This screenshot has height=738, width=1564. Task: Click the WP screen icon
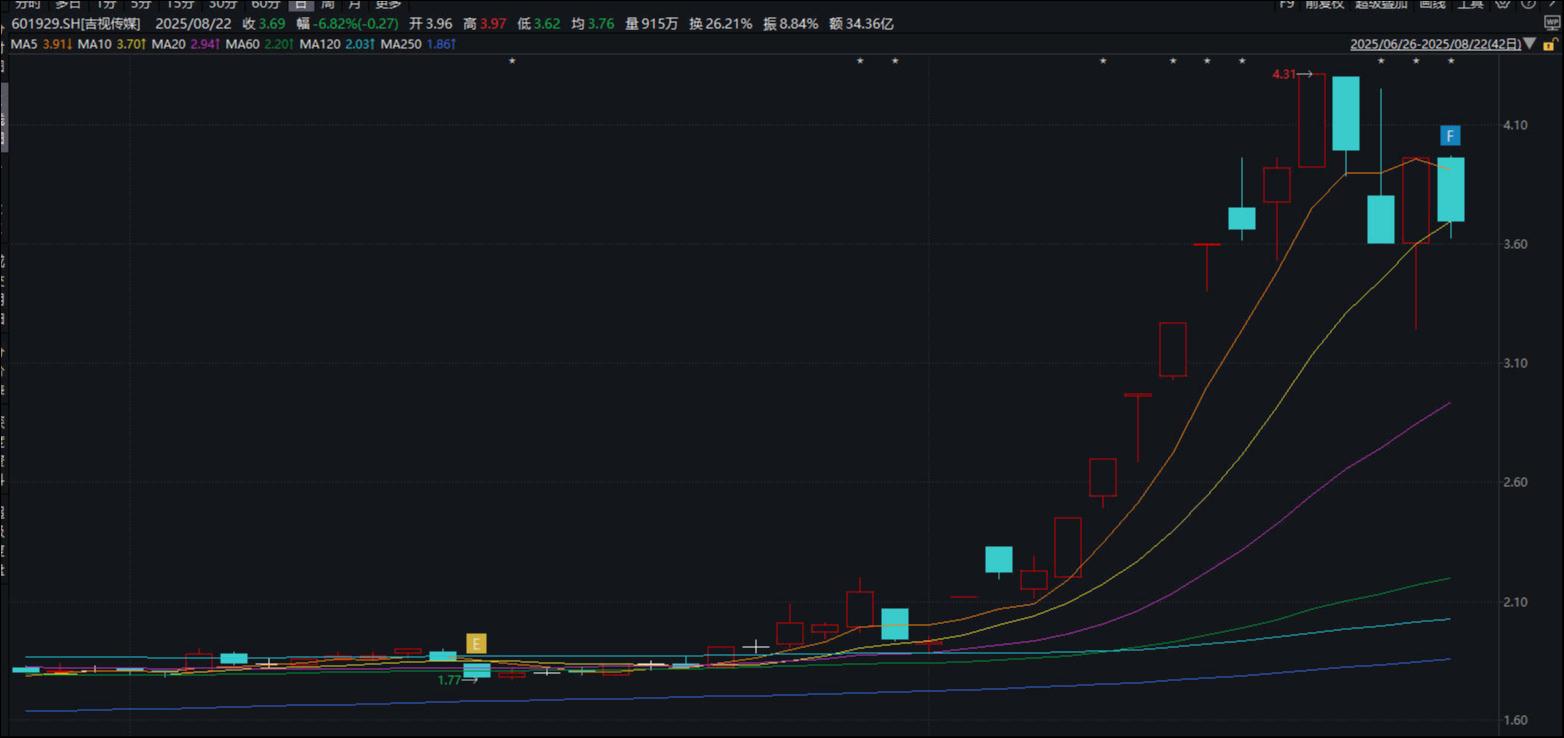pos(1551,23)
